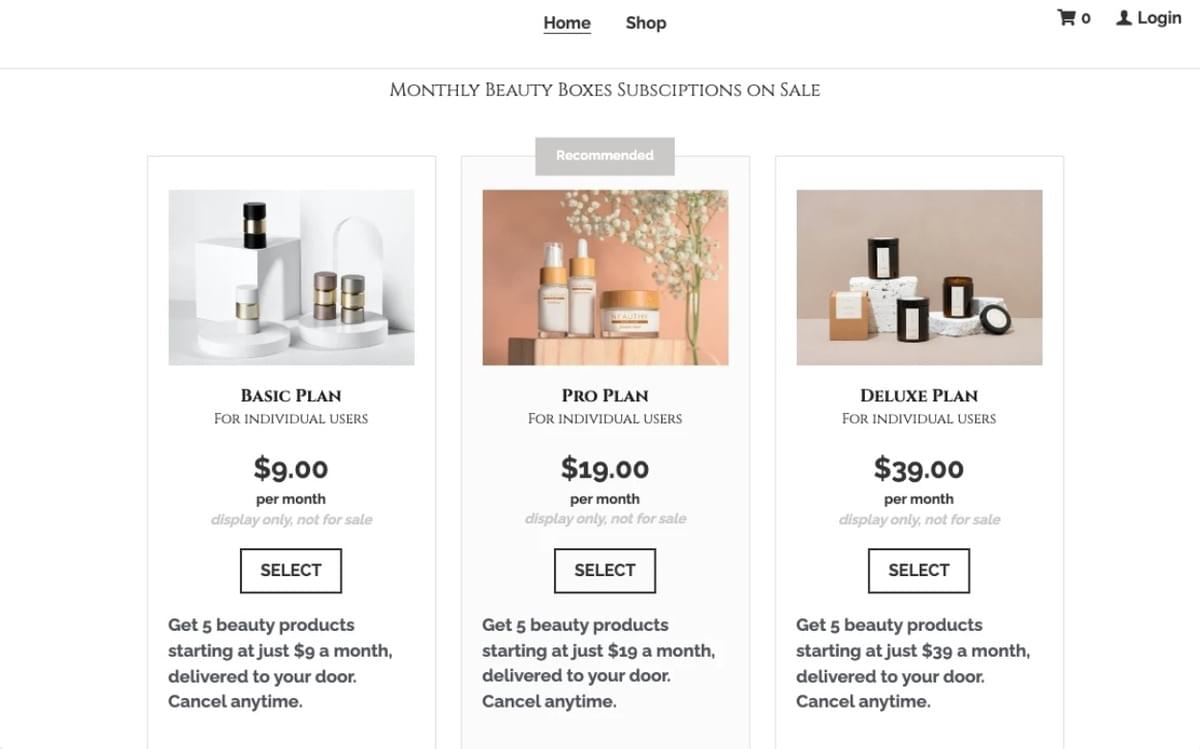
Task: Click the Basic Plan title
Action: [x=291, y=395]
